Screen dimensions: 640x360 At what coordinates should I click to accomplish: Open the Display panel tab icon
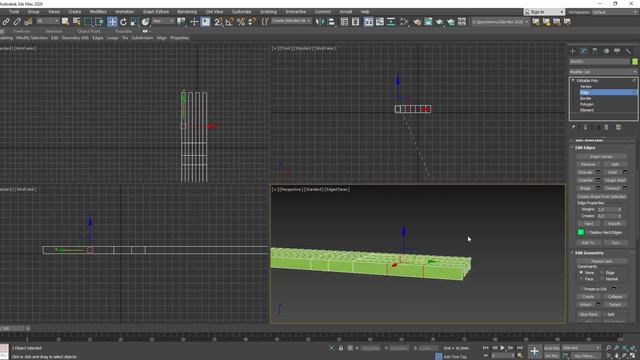tap(617, 51)
